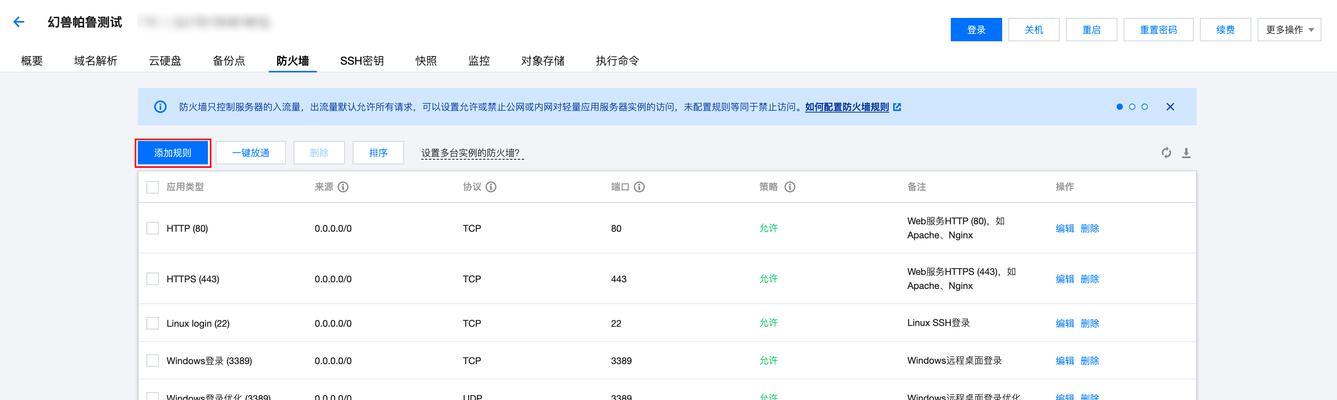
Task: Click the 应用类型 column header
Action: [x=185, y=187]
